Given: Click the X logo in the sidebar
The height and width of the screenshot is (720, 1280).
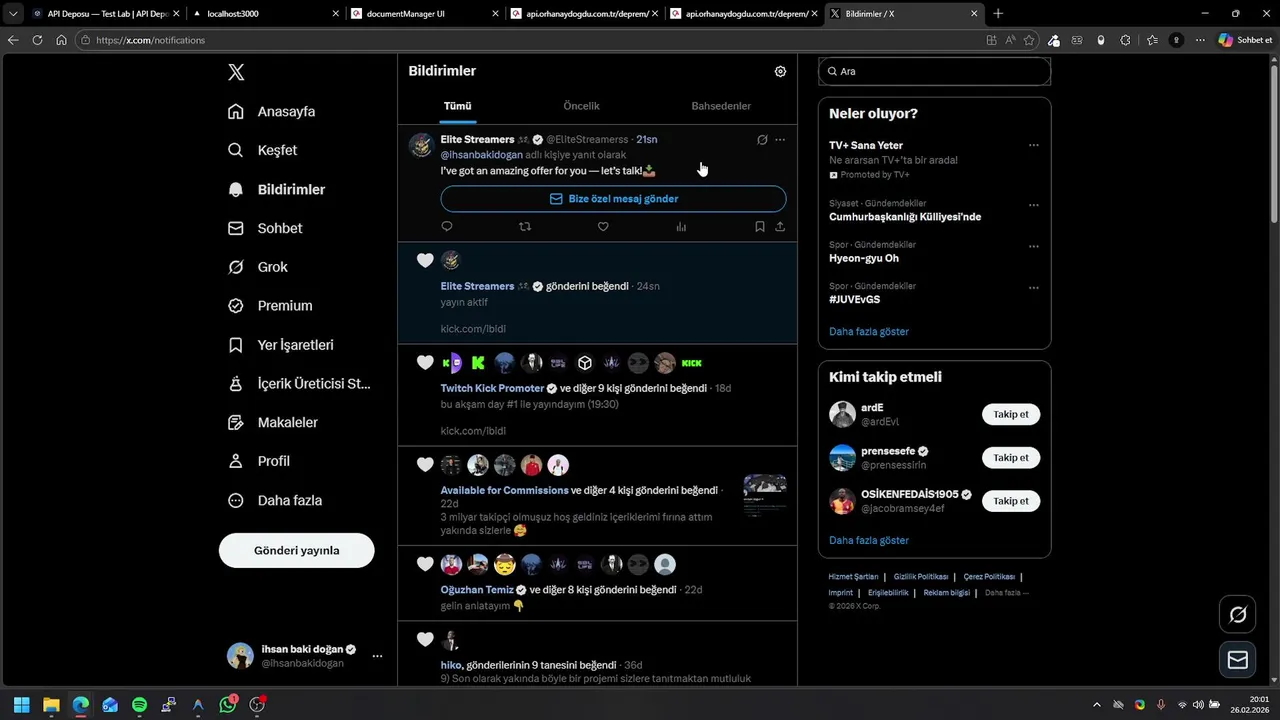Looking at the screenshot, I should click(236, 72).
